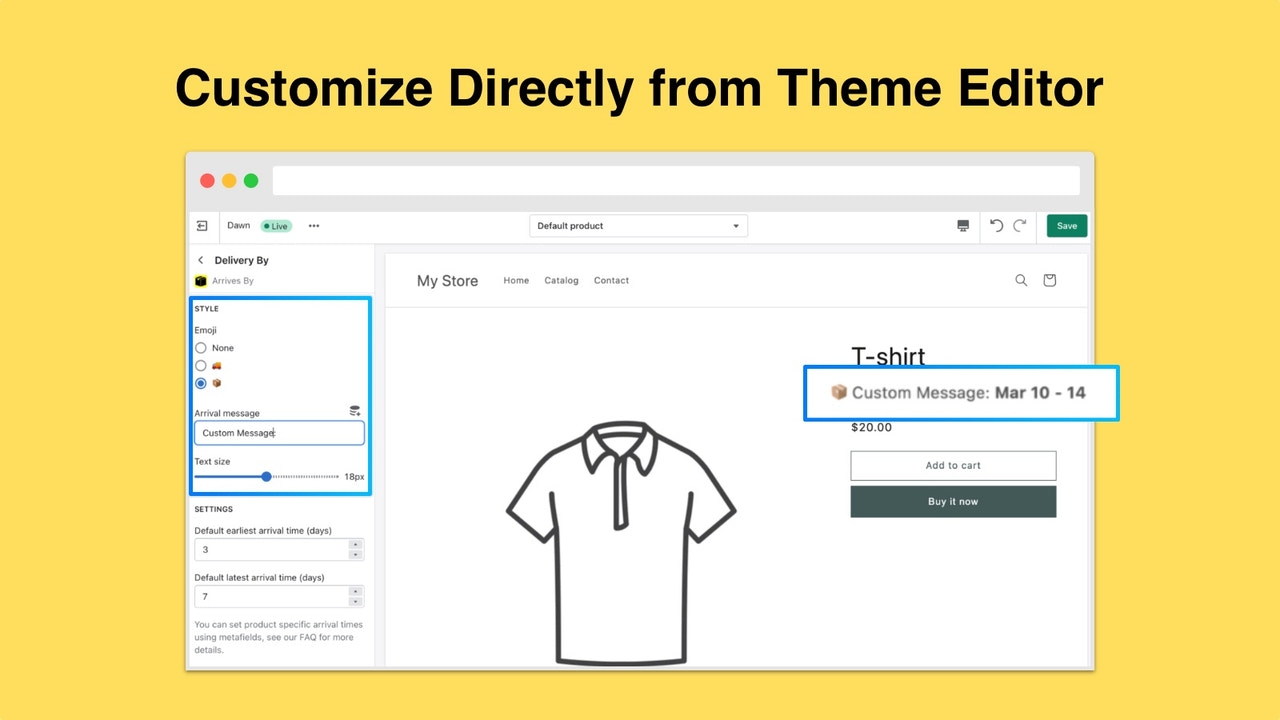Viewport: 1280px width, 720px height.
Task: Click the dynamic source icon beside Arrival message
Action: tap(355, 410)
